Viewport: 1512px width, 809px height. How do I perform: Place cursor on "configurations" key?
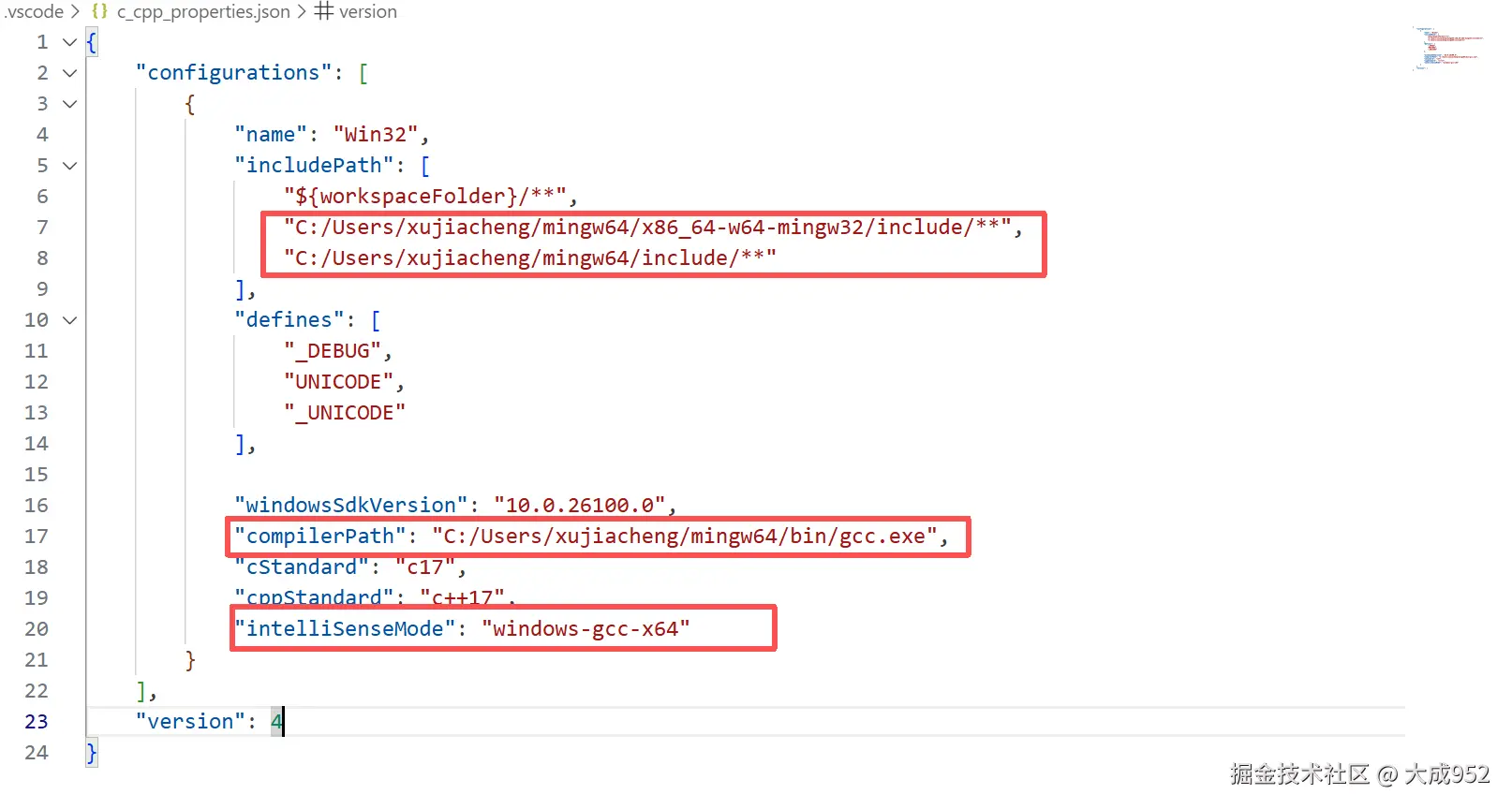[233, 73]
